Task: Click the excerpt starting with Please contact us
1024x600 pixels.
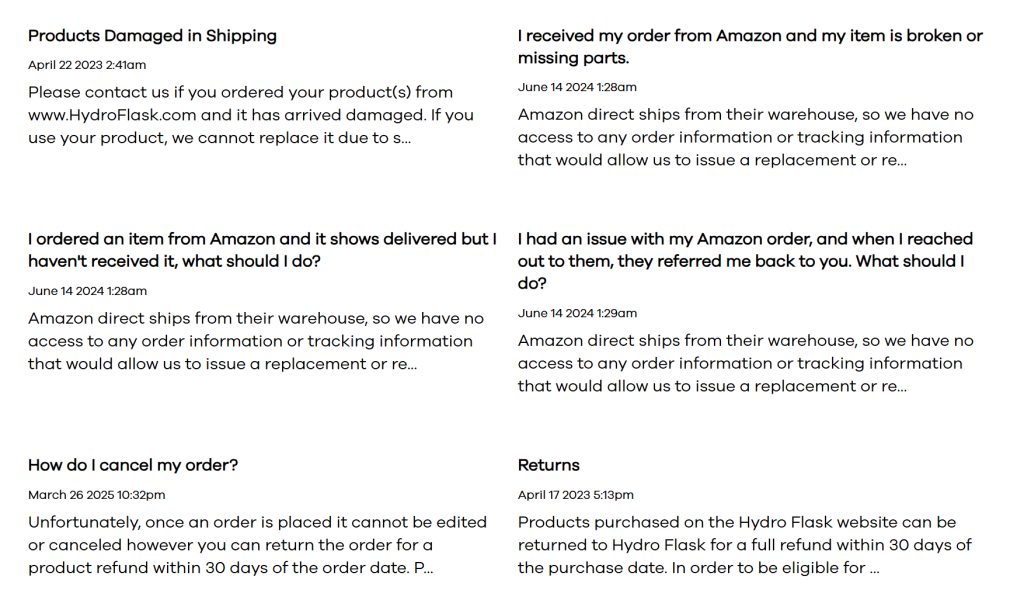Action: 250,115
